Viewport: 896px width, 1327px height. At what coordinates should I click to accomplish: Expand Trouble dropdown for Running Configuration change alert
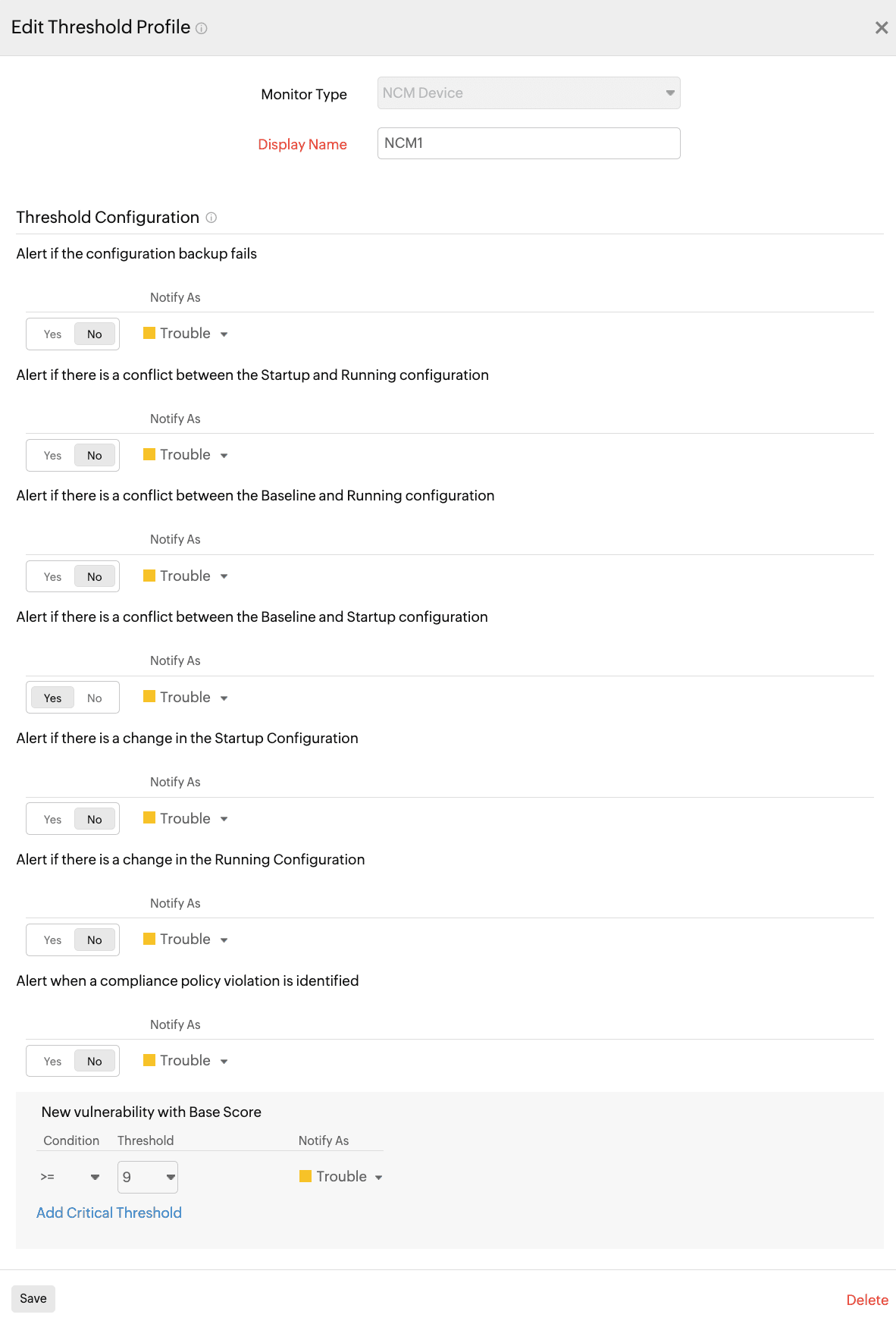224,940
